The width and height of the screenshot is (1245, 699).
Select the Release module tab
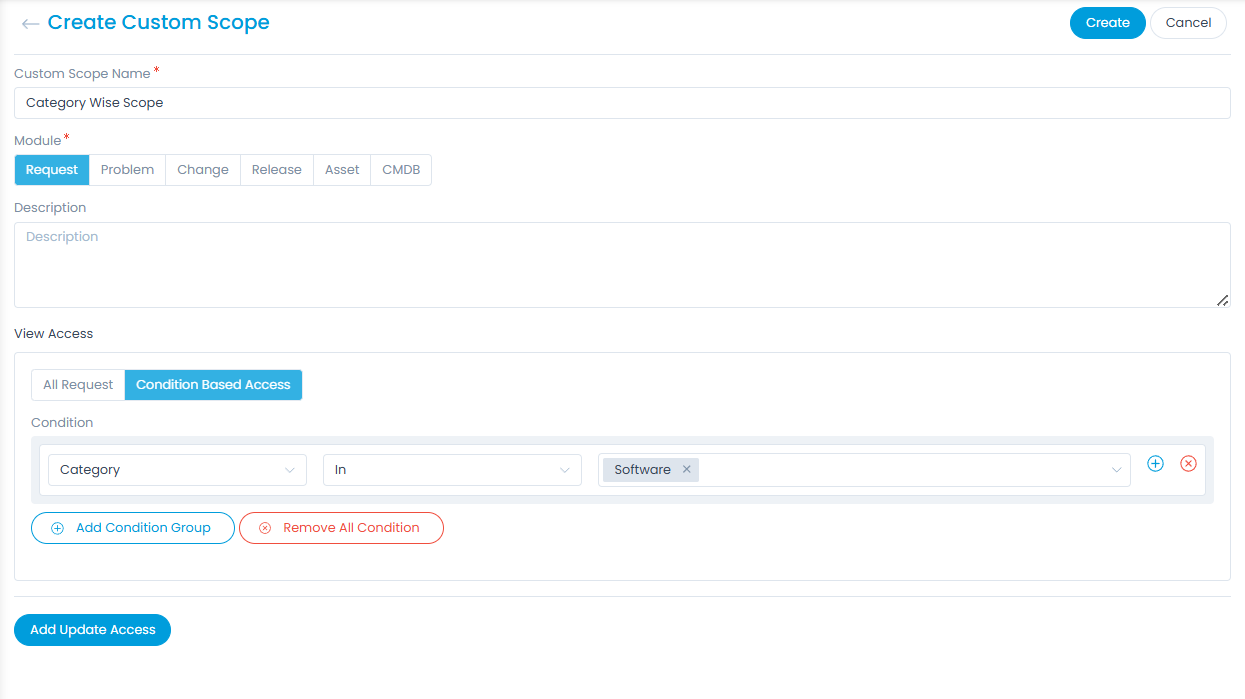pos(276,170)
